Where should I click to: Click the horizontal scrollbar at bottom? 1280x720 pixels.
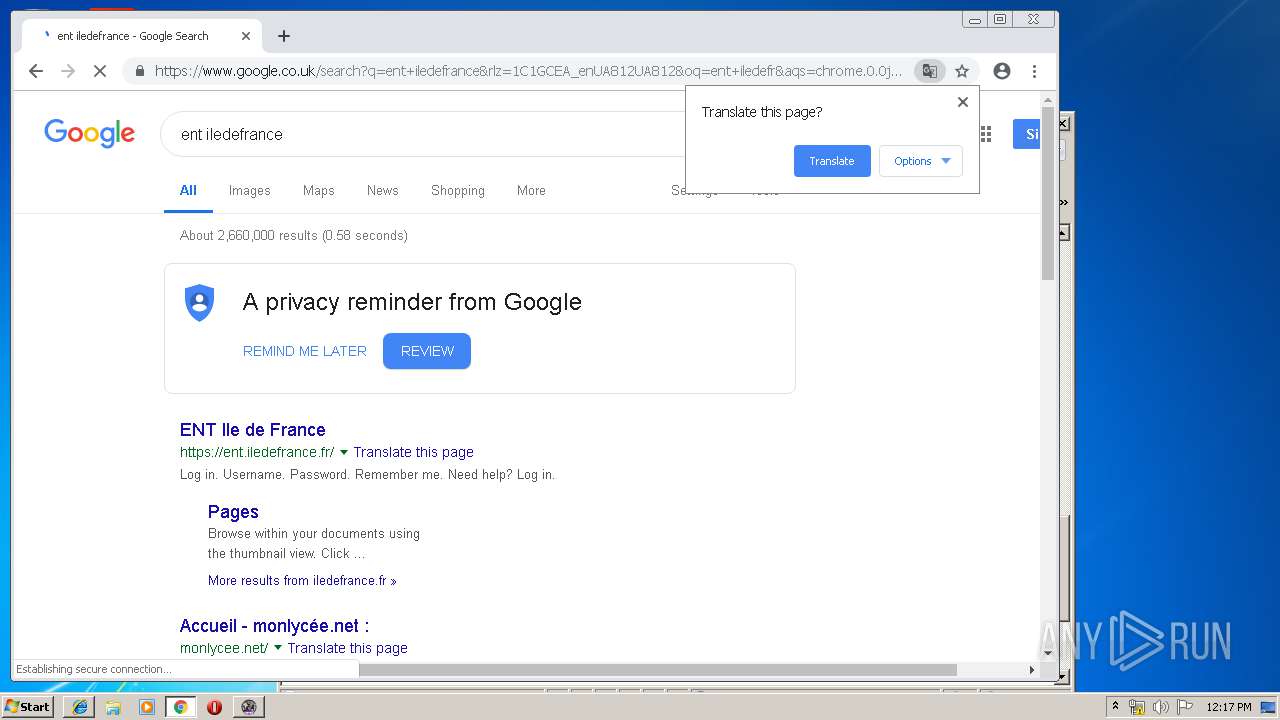658,669
